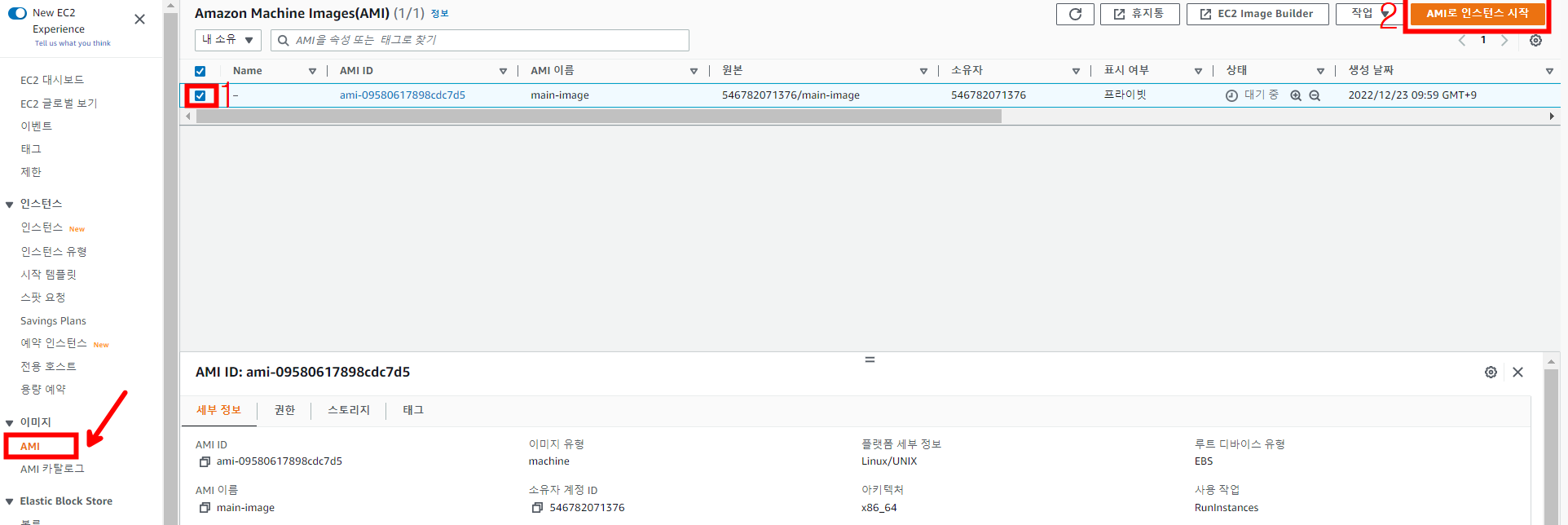Screen dimensions: 1568x525
Task: Click the table horizontal scrollbar thumb
Action: [598, 117]
